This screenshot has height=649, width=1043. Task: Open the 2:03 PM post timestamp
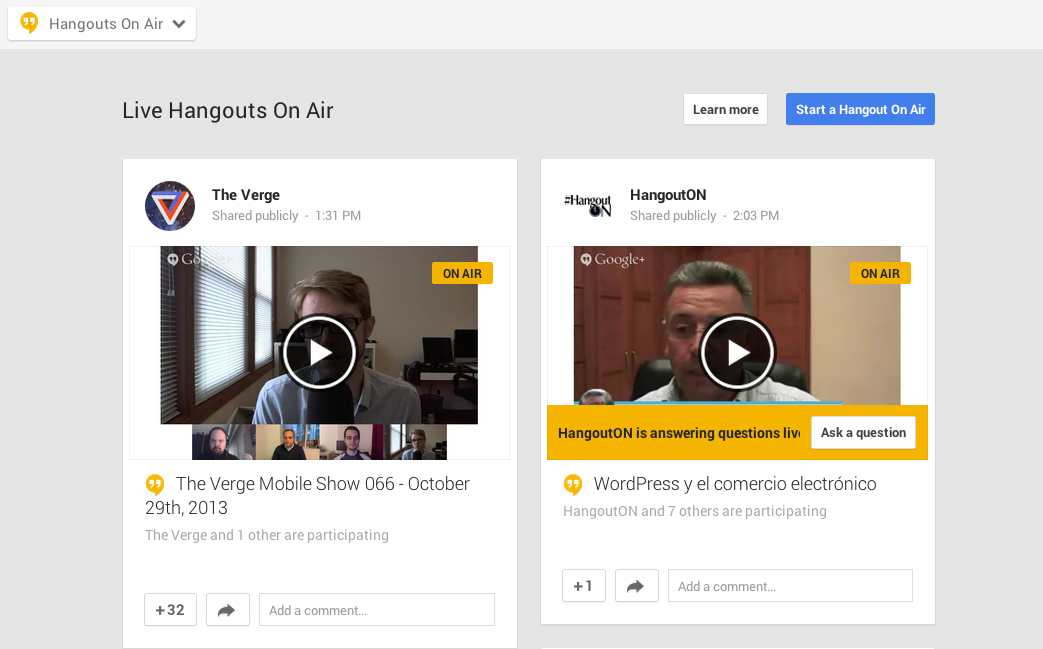756,215
